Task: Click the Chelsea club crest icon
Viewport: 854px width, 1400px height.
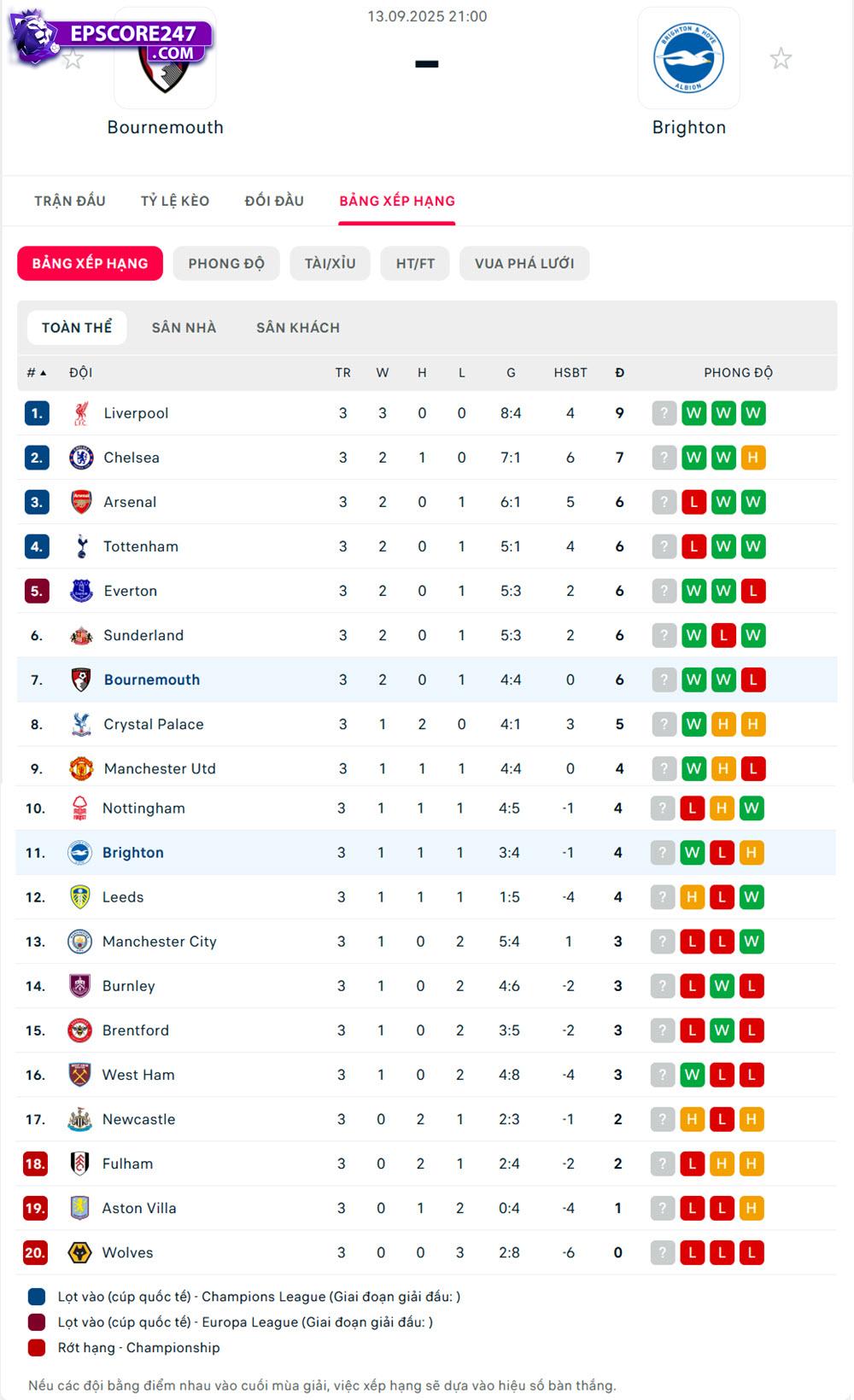Action: click(x=81, y=458)
